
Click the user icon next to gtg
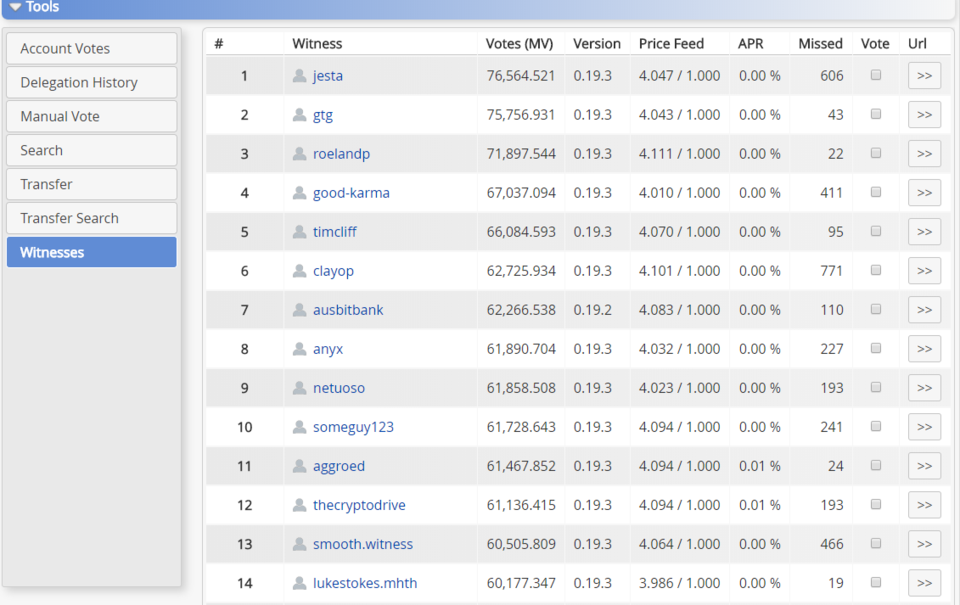tap(299, 115)
